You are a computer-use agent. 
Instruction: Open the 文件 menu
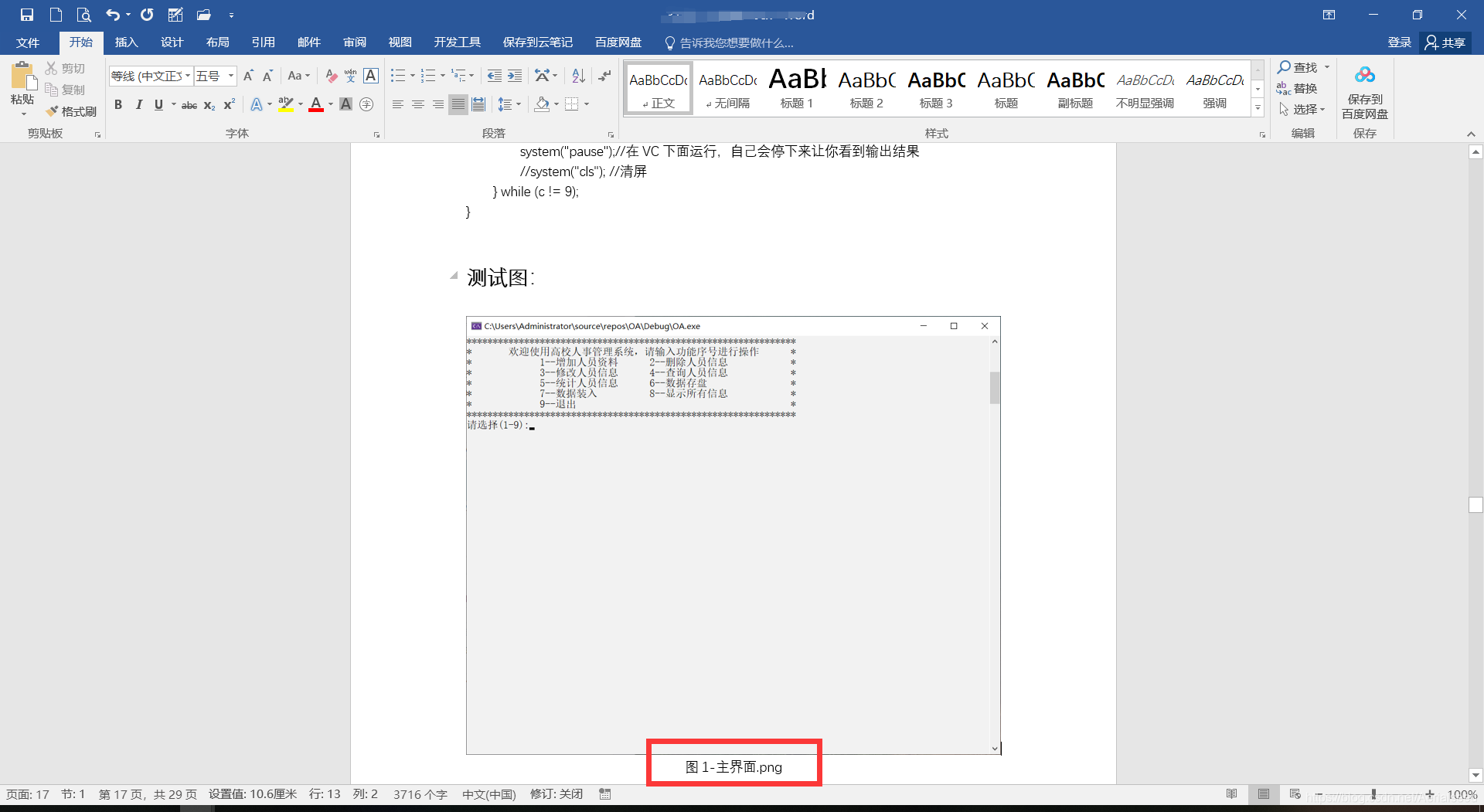[28, 42]
